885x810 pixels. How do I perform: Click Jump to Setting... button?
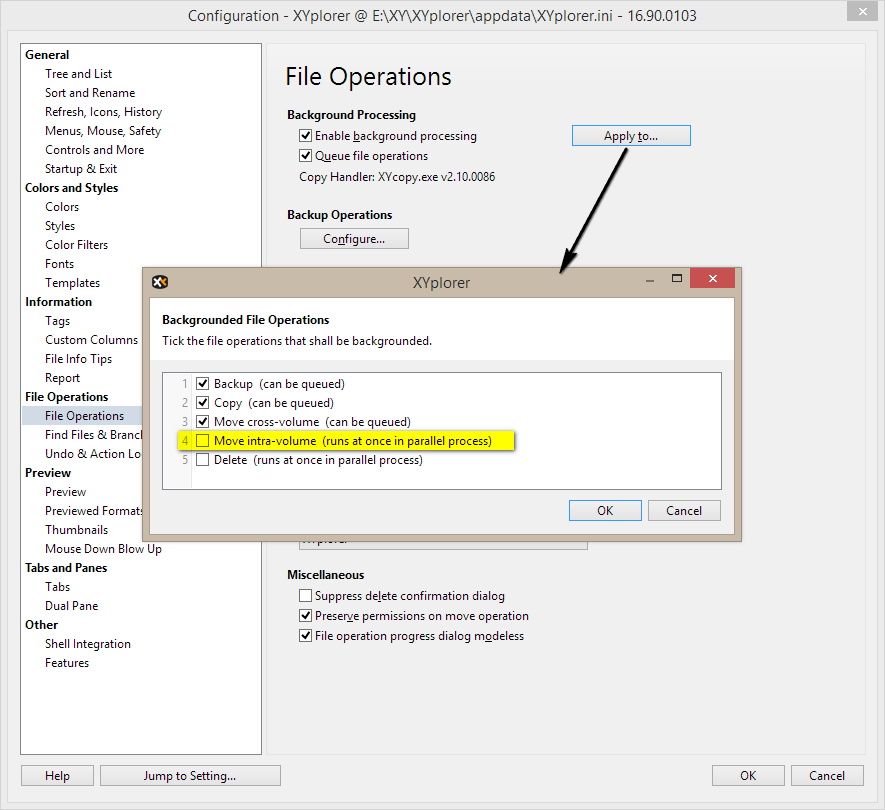coord(190,775)
